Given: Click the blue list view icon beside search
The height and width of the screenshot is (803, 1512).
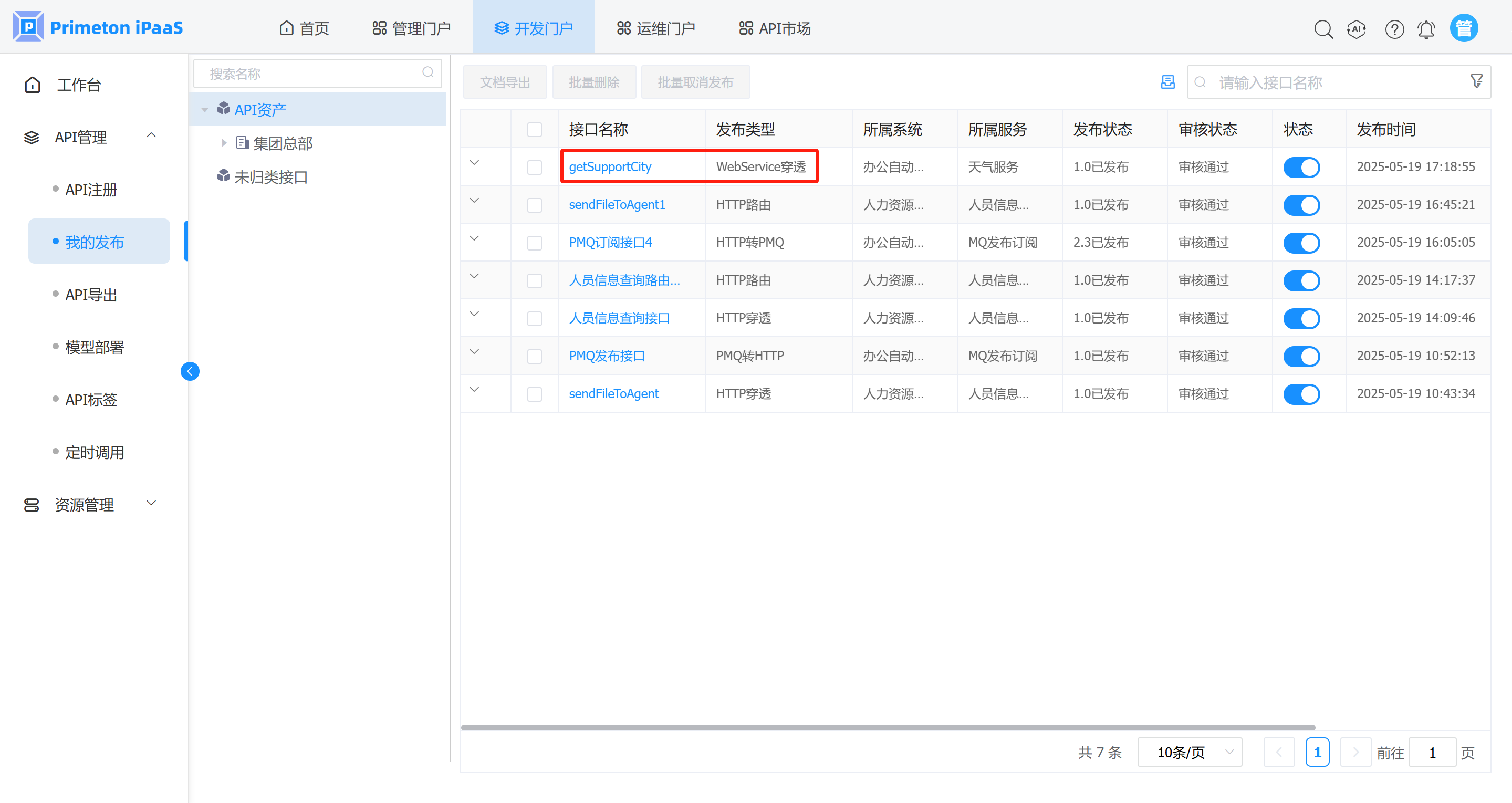Looking at the screenshot, I should (1167, 82).
